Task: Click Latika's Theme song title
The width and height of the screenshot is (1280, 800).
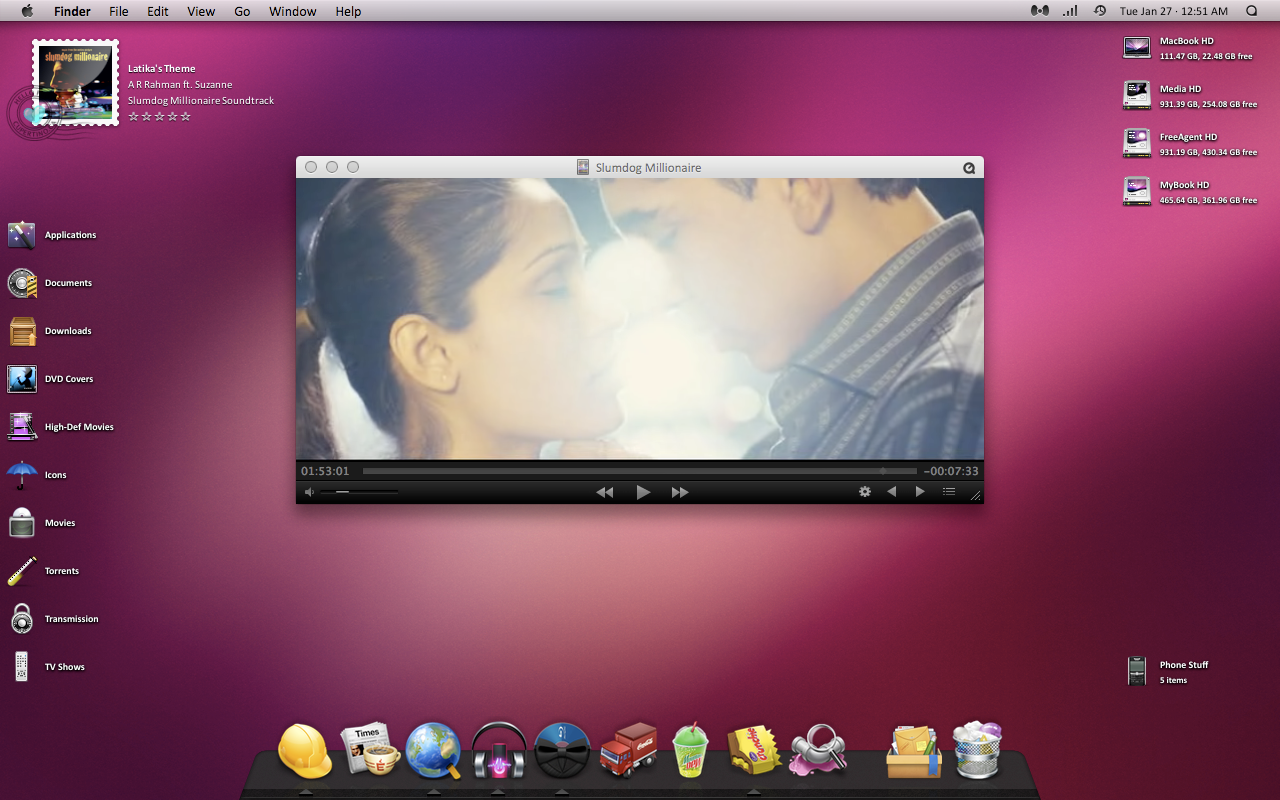Action: (x=162, y=69)
